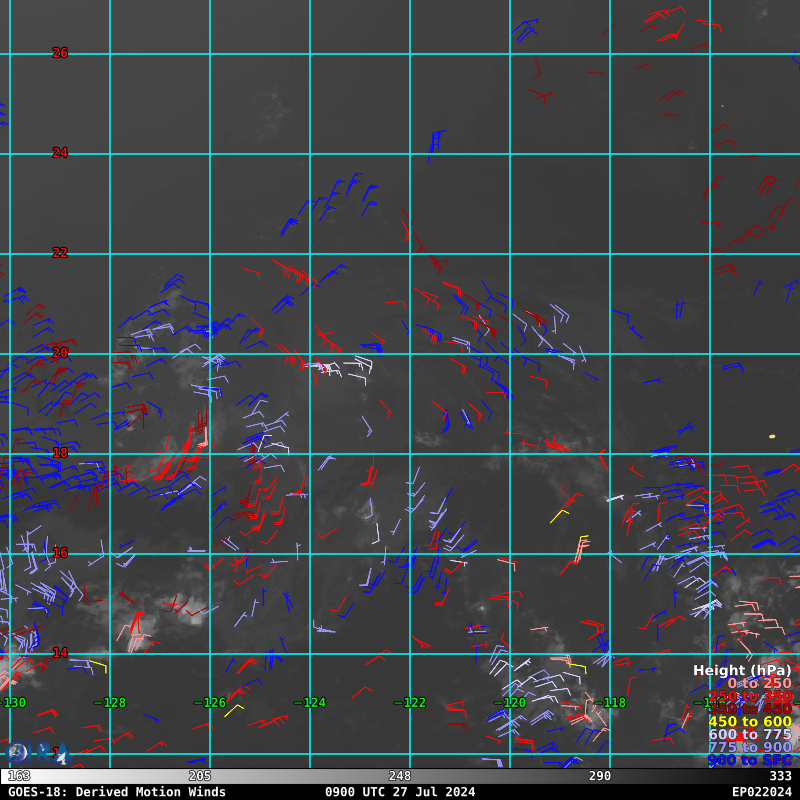
Task: Click the 'GOES-18: Derived Motion Winds' title
Action: point(117,792)
